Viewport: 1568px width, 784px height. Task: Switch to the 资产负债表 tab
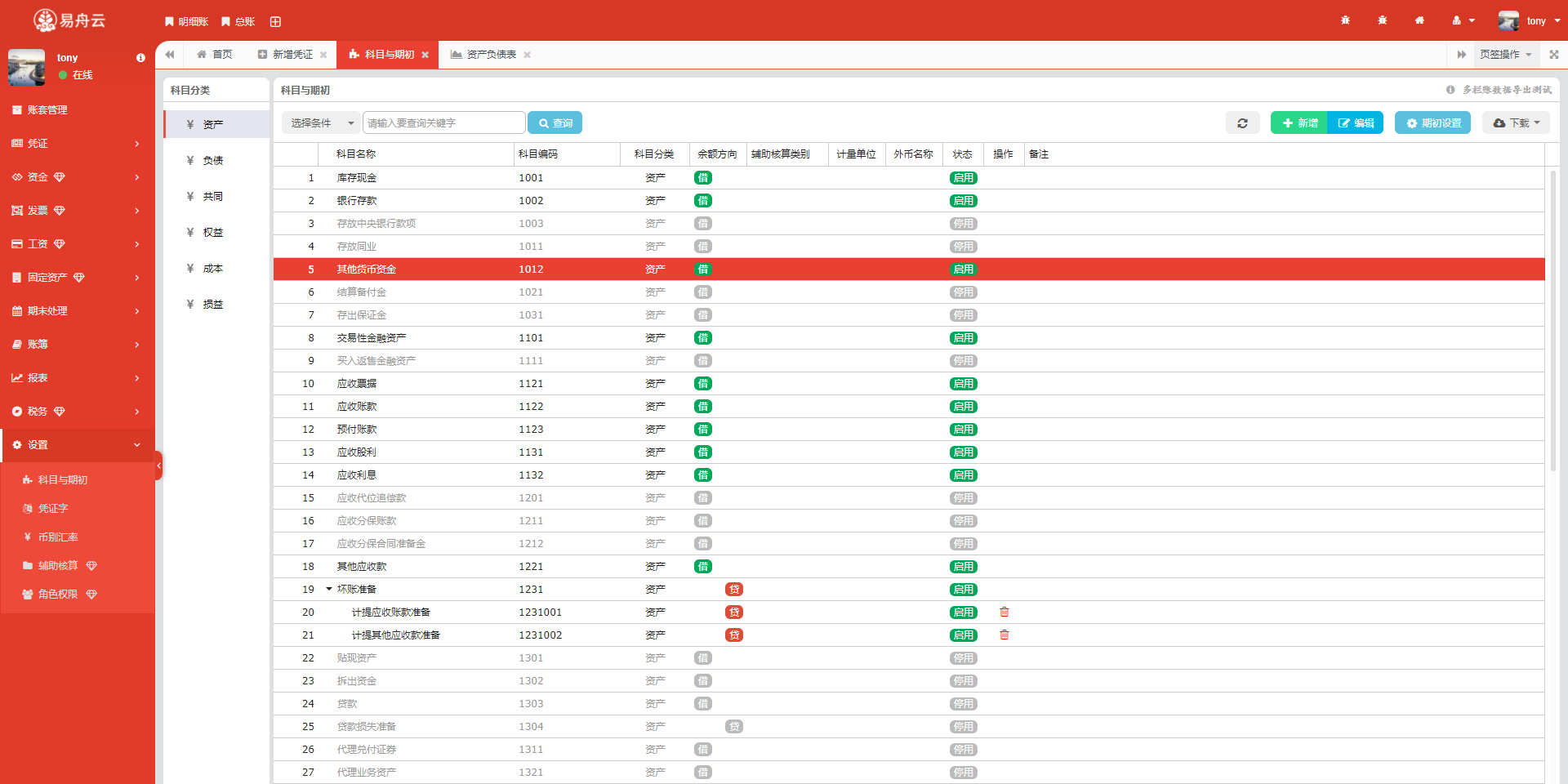tap(491, 55)
